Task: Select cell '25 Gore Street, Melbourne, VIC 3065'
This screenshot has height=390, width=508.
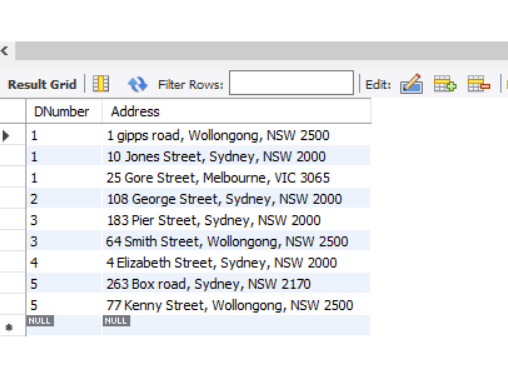Action: (236, 178)
